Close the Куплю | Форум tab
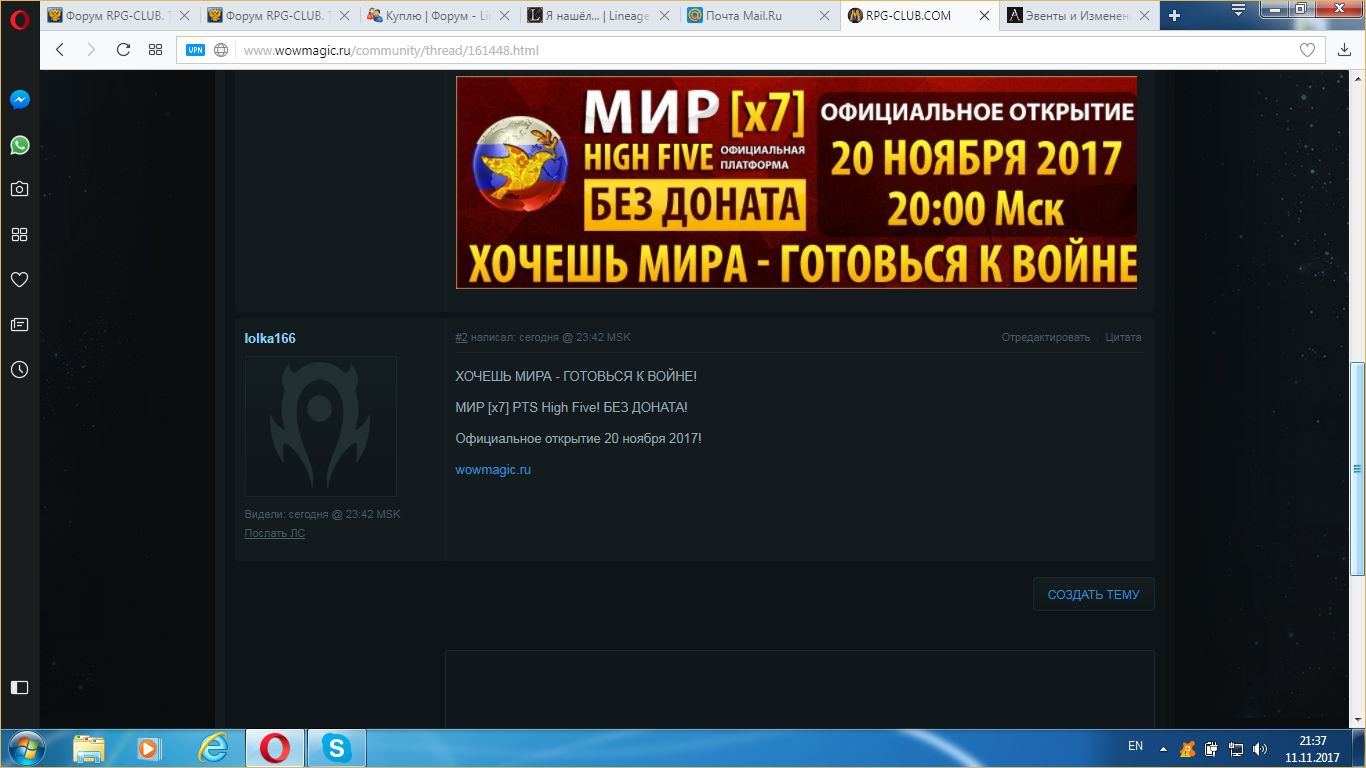The image size is (1366, 768). point(504,16)
